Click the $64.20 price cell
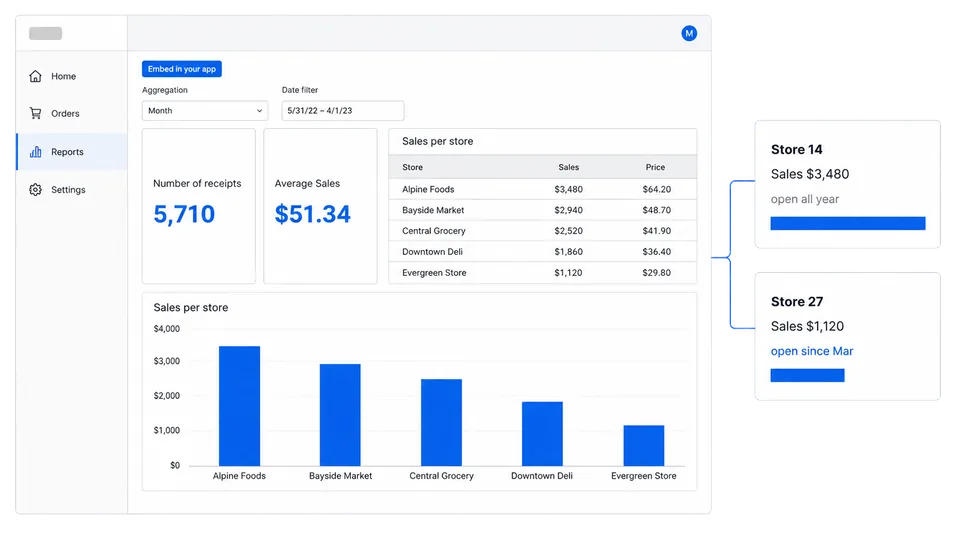 click(x=656, y=189)
